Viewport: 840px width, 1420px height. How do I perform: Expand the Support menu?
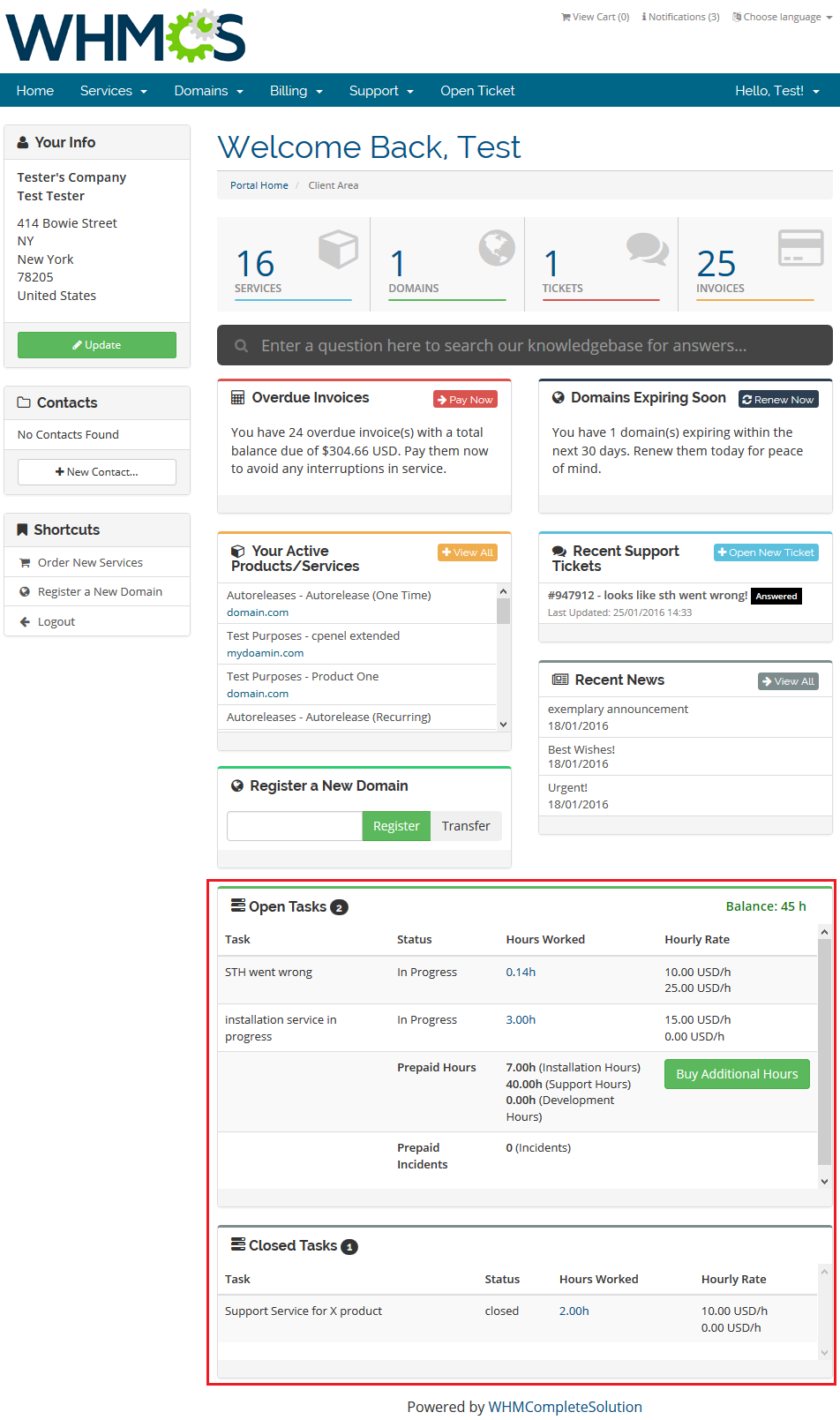(381, 91)
